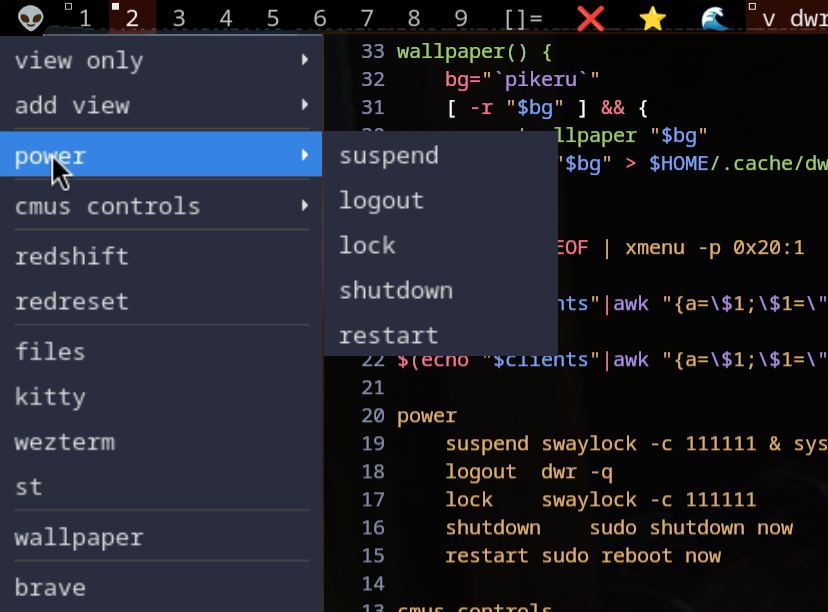828x612 pixels.
Task: Click 'sudo shutdown now' on line 16
Action: 691,528
